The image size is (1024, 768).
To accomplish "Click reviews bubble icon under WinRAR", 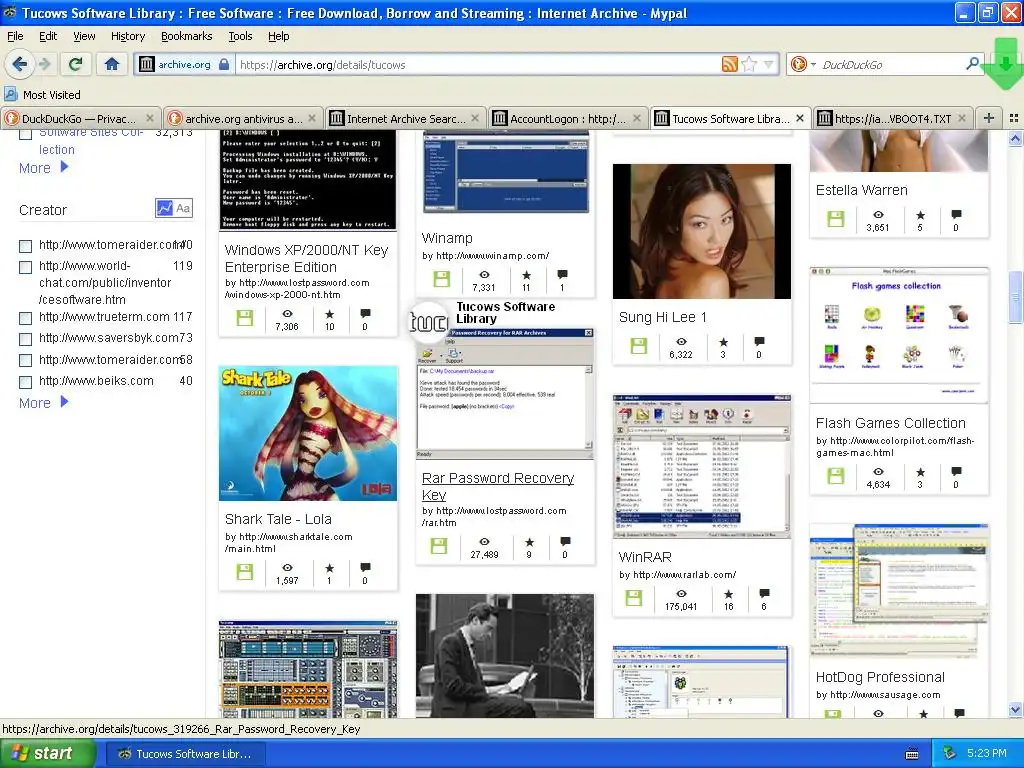I will pos(764,593).
